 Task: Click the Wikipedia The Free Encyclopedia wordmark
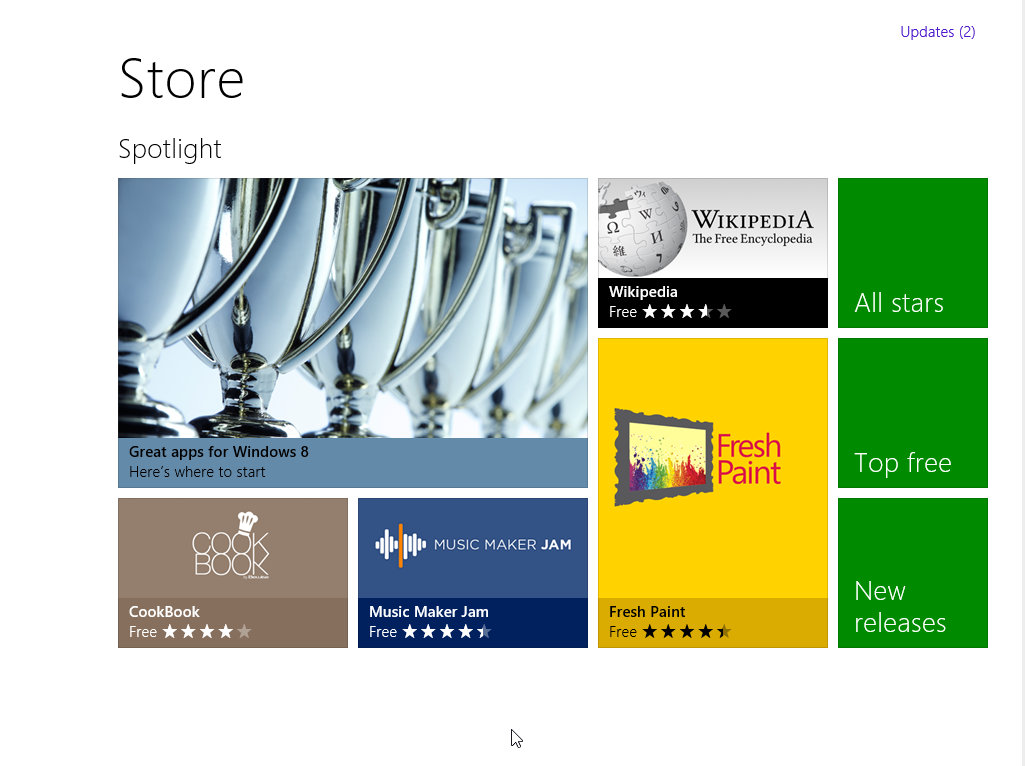752,227
